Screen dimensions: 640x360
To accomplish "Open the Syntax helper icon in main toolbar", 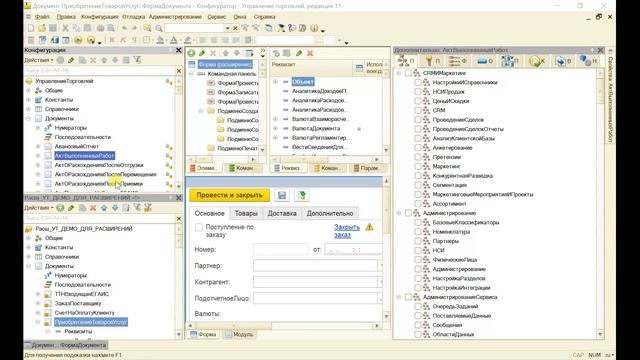I will (281, 28).
